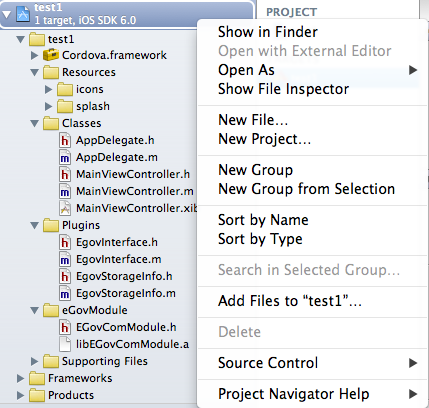Click the MainViewController.xib interface file icon
Viewport: 429px width, 408px height.
click(65, 208)
